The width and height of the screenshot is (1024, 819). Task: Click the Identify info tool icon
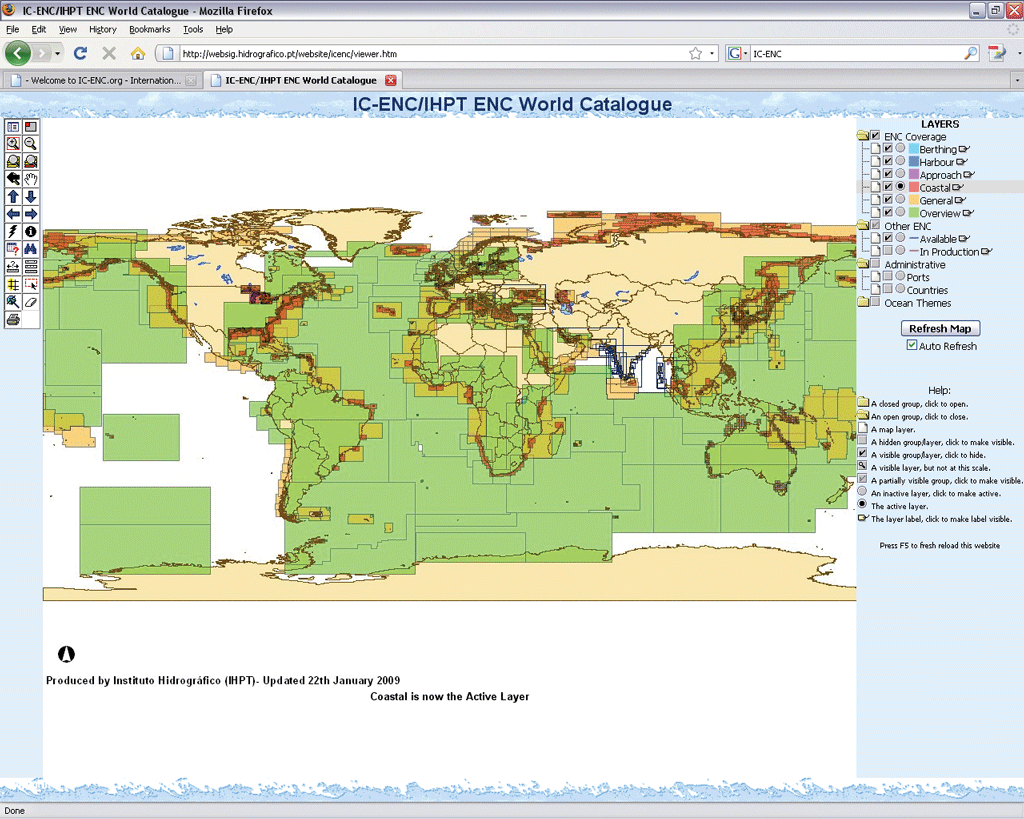pos(31,231)
